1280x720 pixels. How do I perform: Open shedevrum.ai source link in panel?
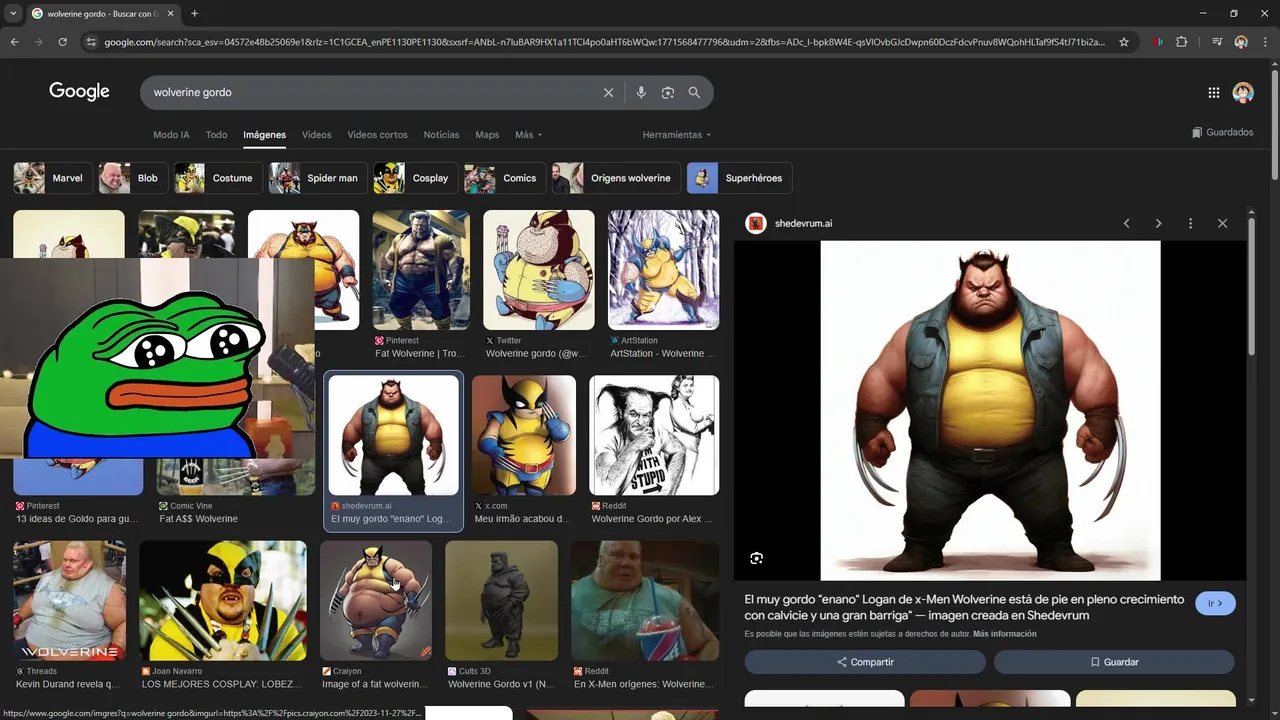(x=803, y=223)
